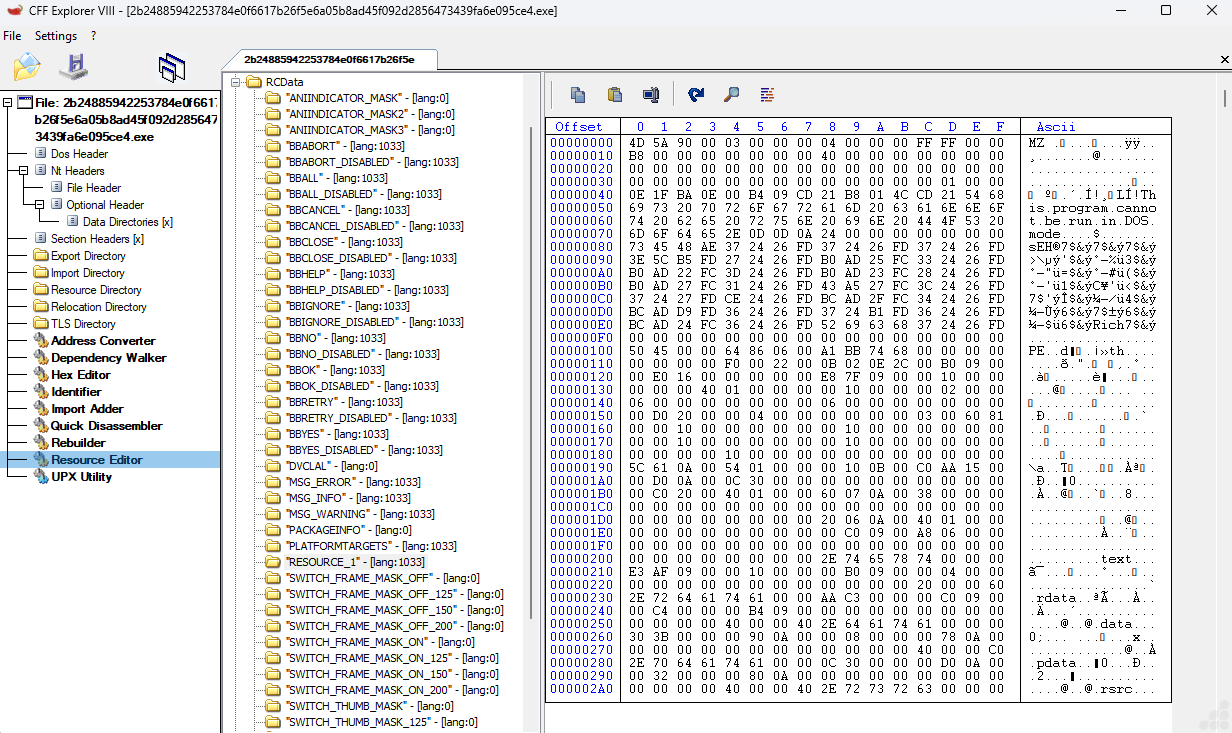Viewport: 1232px width, 733px height.
Task: Click the Save file disk icon
Action: [73, 68]
